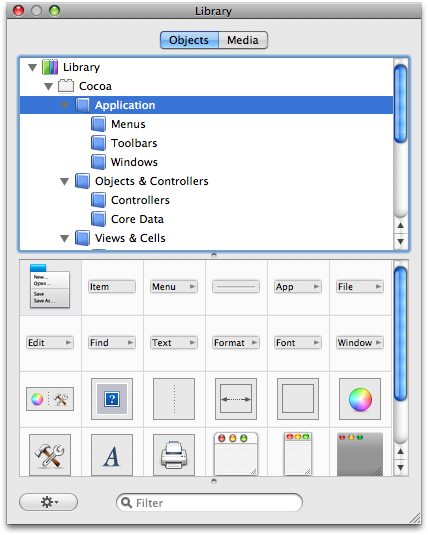Image resolution: width=428 pixels, height=535 pixels.
Task: Select the main menu icon with New/Open/Save
Action: tap(50, 286)
